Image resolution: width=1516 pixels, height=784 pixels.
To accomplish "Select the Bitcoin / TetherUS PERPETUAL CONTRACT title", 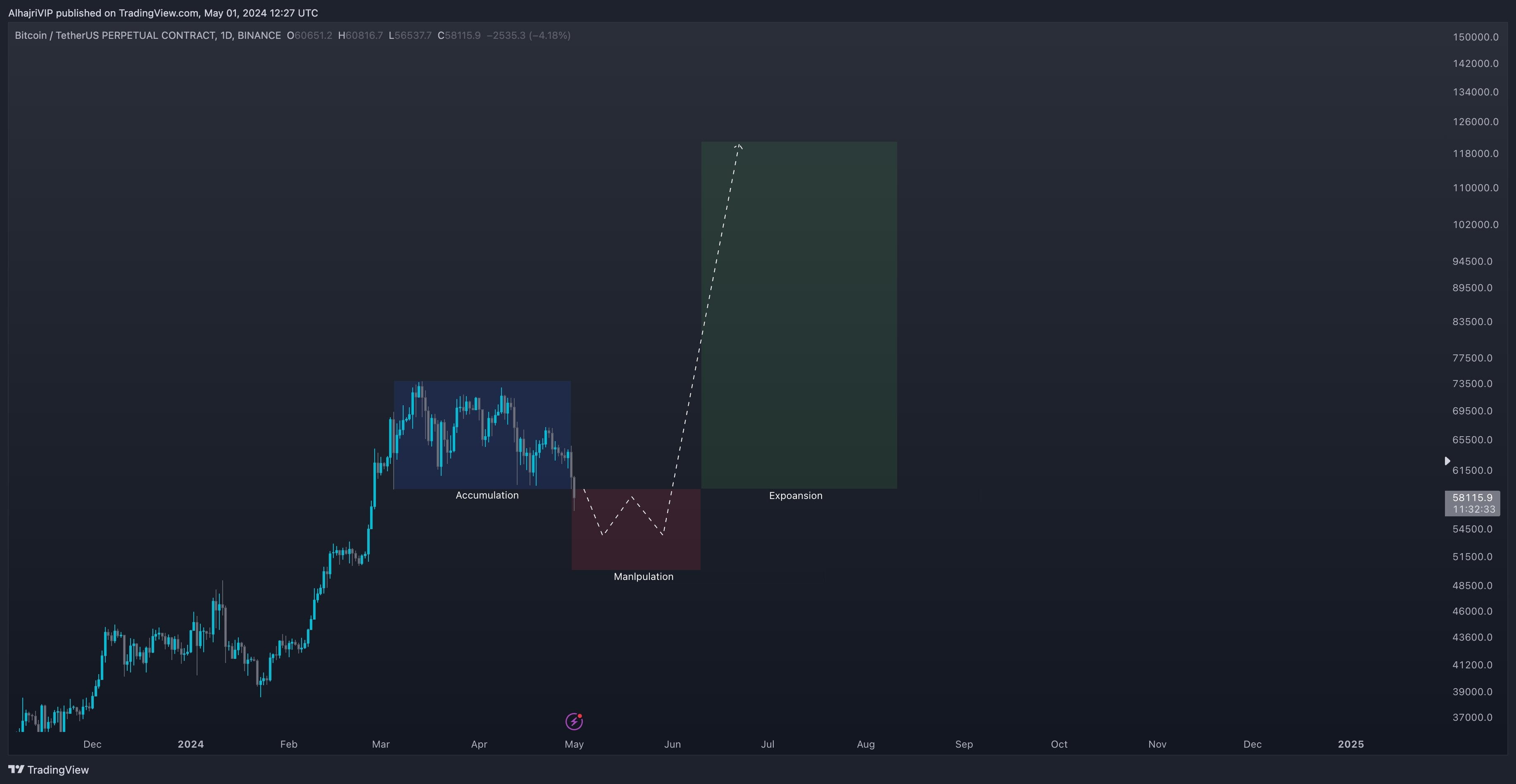I will click(148, 35).
